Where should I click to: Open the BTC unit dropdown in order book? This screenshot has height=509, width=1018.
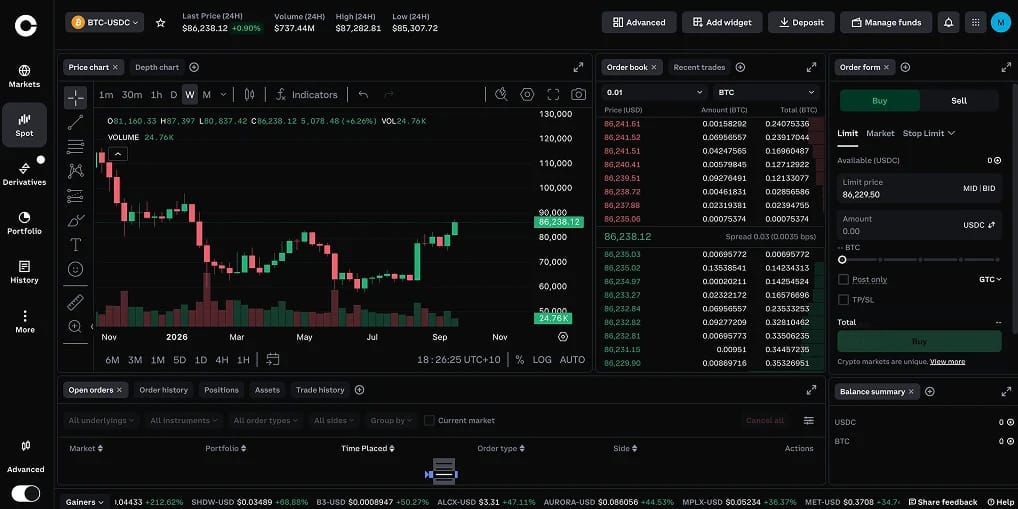pos(766,92)
